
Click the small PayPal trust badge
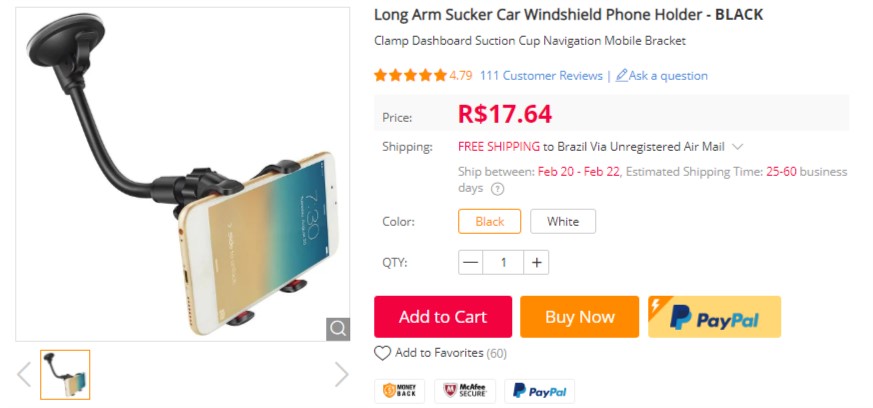540,391
